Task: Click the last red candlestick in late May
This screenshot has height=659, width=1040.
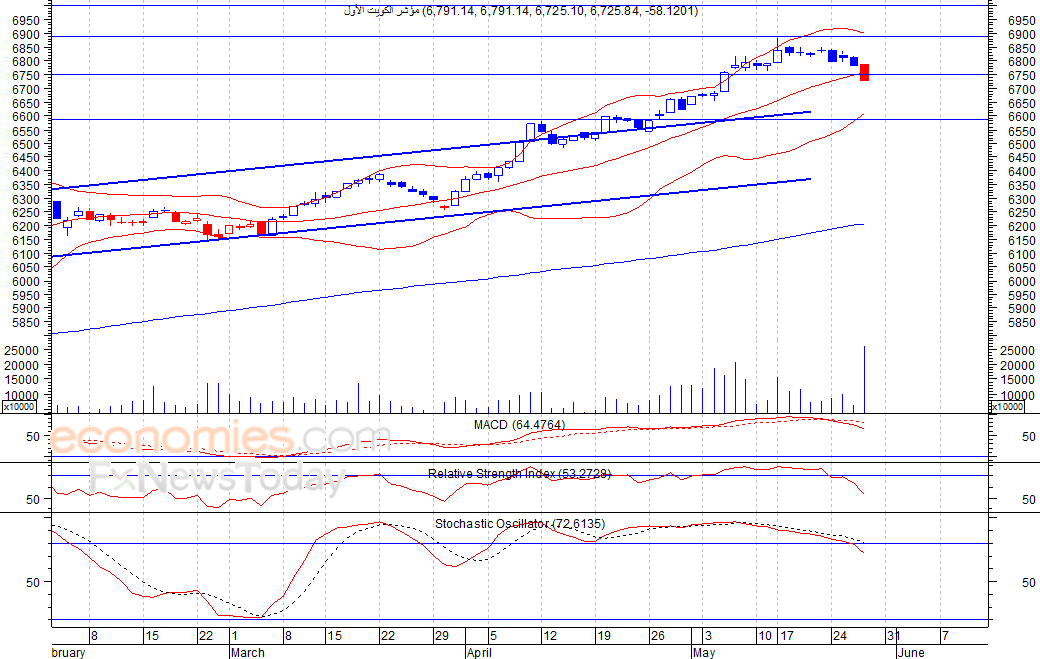Action: click(864, 72)
